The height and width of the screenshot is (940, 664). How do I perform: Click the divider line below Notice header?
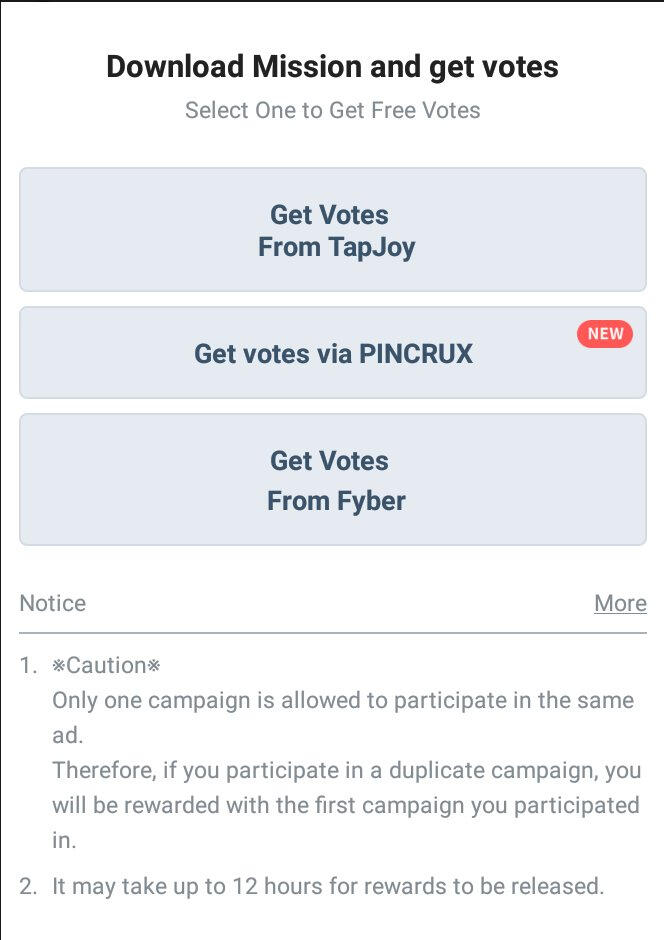click(332, 633)
